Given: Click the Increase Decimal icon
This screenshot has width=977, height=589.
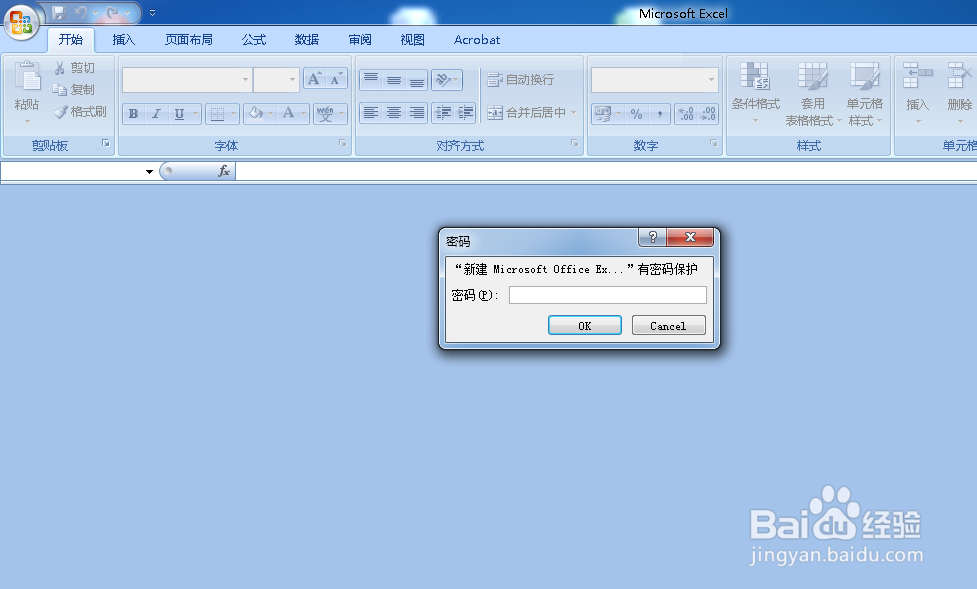Looking at the screenshot, I should coord(686,114).
